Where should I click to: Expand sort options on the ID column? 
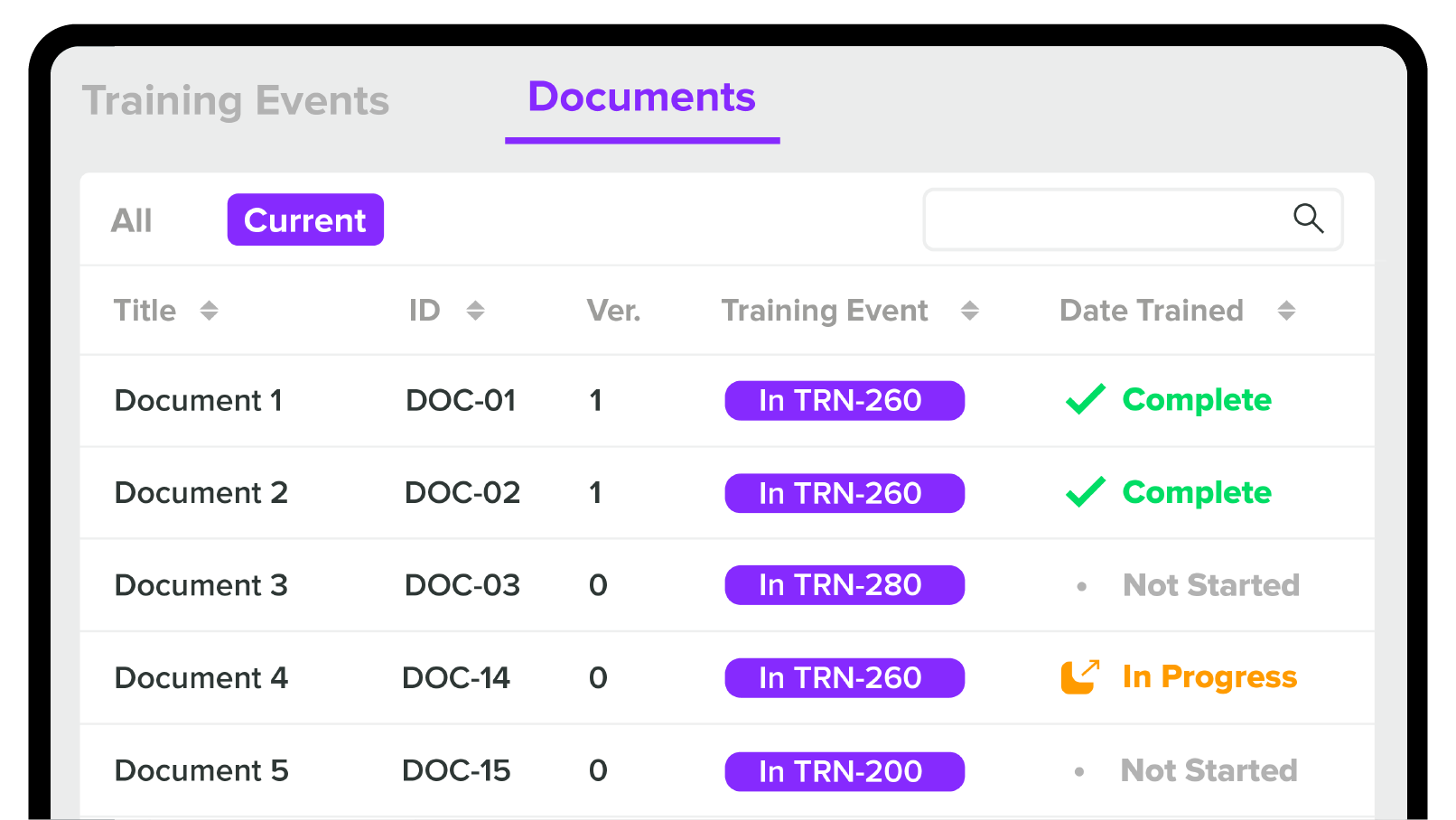476,310
